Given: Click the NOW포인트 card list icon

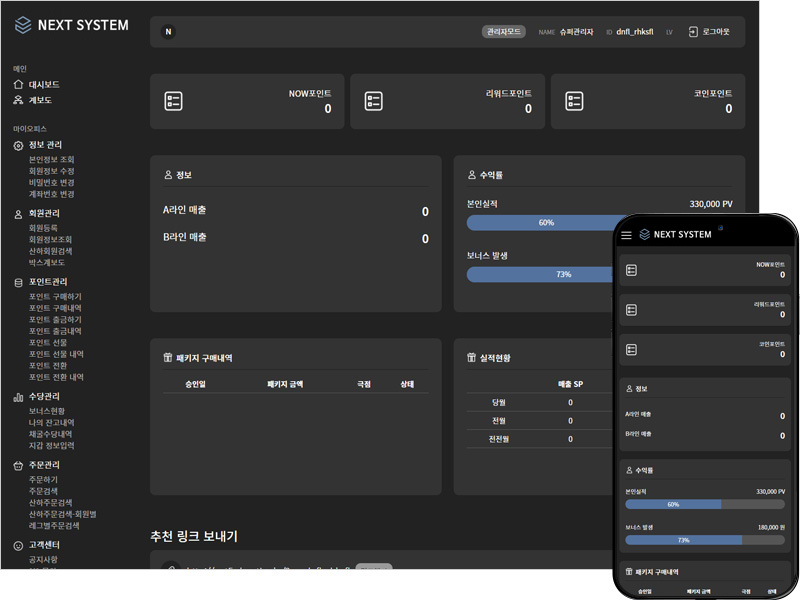Looking at the screenshot, I should pyautogui.click(x=173, y=101).
